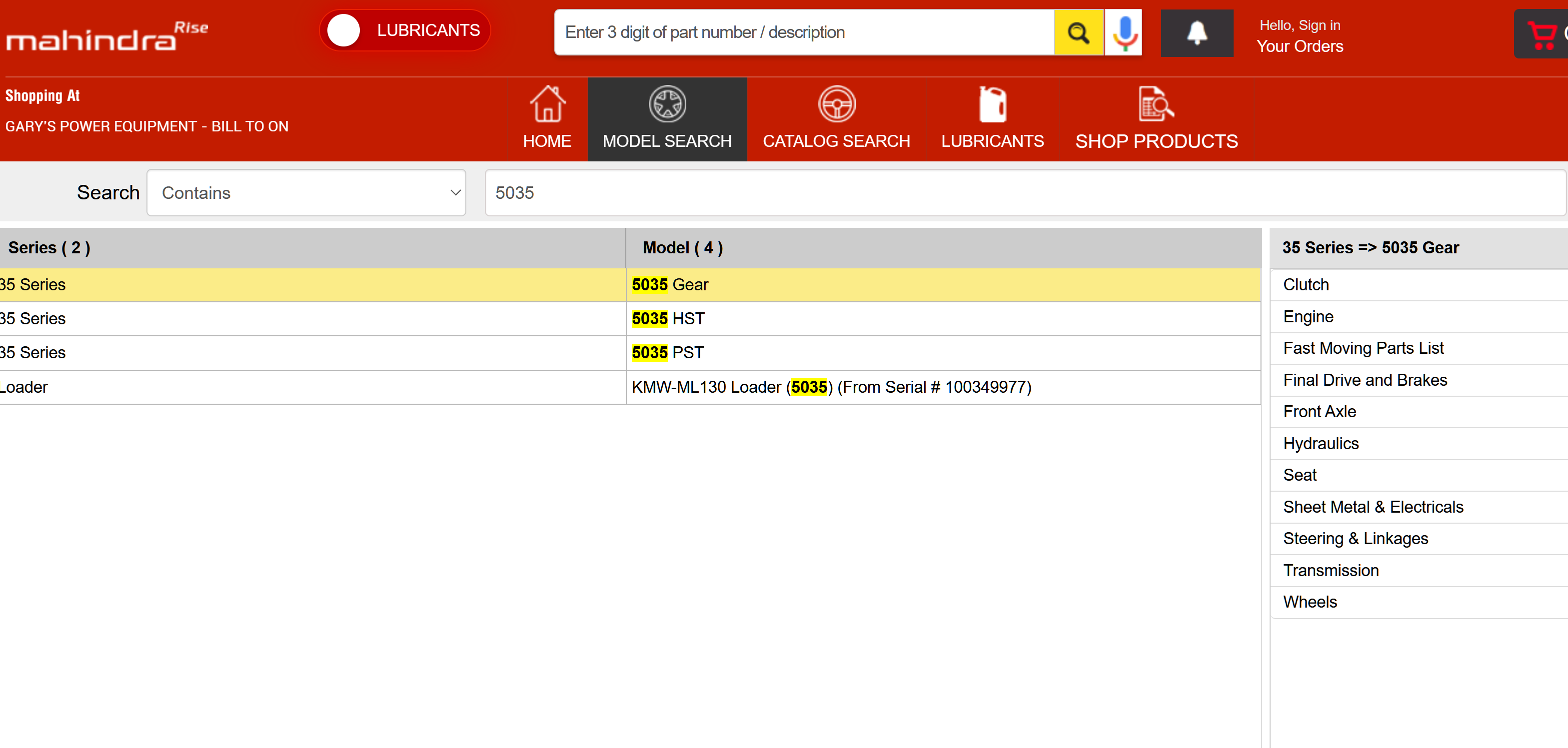Open the Contains search type dropdown
The image size is (1568, 748).
tap(306, 192)
